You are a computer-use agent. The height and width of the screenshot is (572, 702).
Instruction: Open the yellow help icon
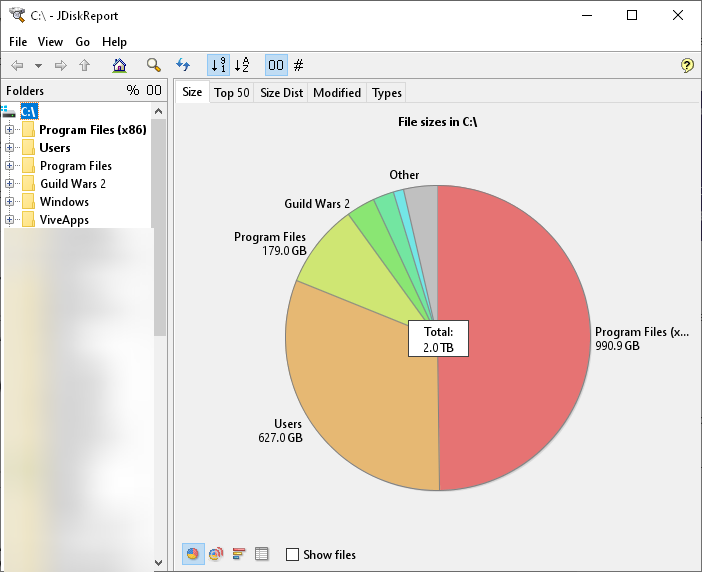(687, 65)
